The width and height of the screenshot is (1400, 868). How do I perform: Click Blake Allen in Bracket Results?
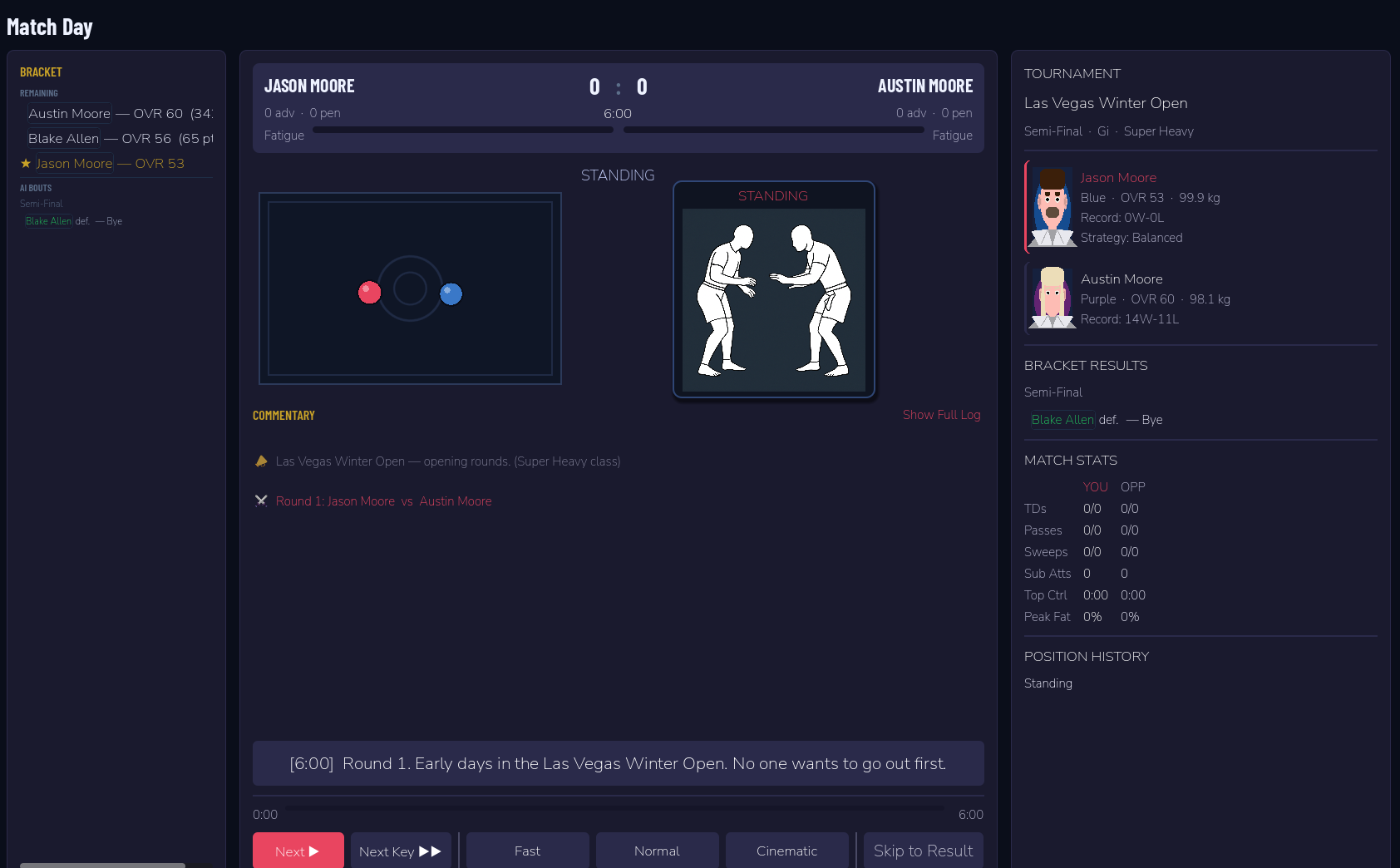click(1062, 419)
